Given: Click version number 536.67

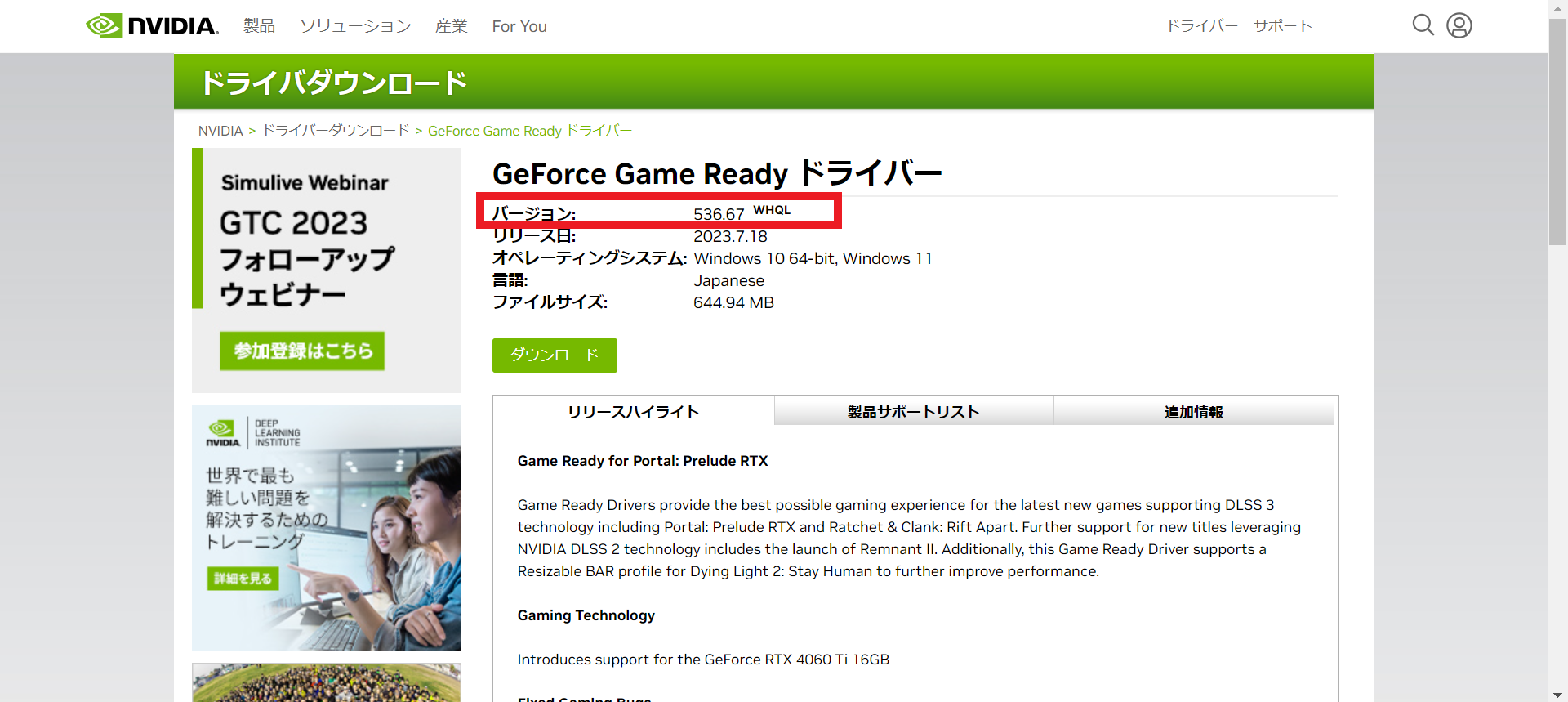Looking at the screenshot, I should tap(719, 214).
